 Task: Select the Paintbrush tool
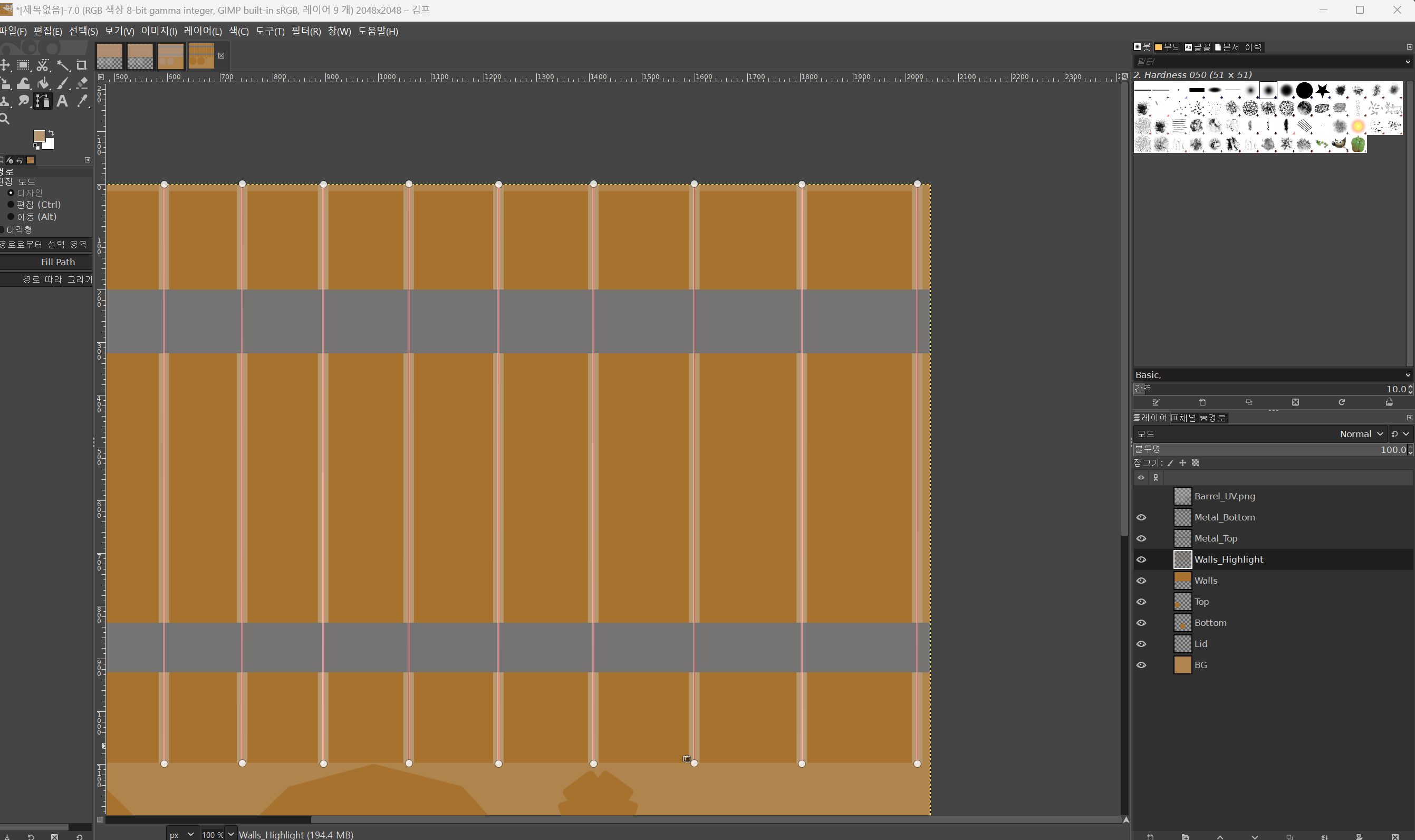click(x=63, y=84)
